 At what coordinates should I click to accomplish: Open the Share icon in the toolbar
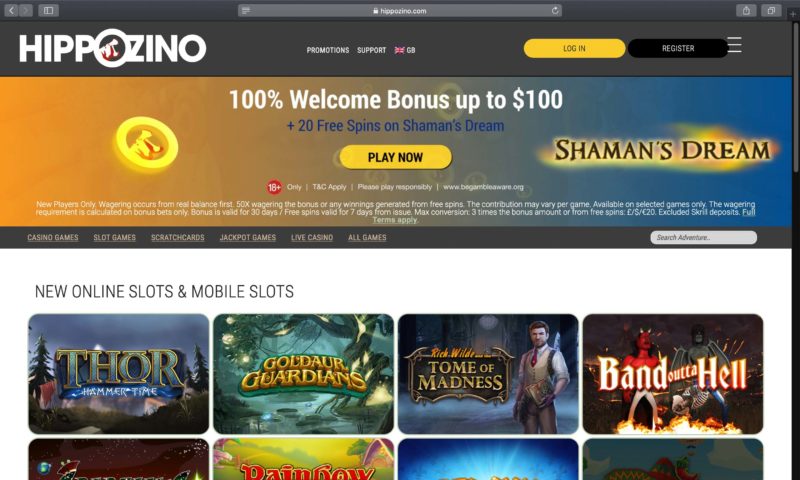[746, 10]
